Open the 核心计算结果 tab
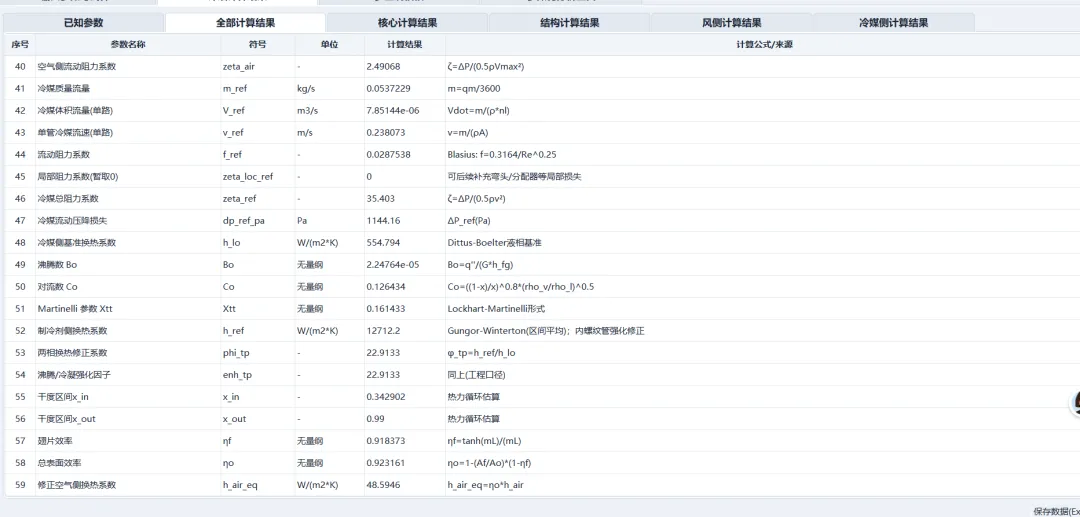 [408, 23]
